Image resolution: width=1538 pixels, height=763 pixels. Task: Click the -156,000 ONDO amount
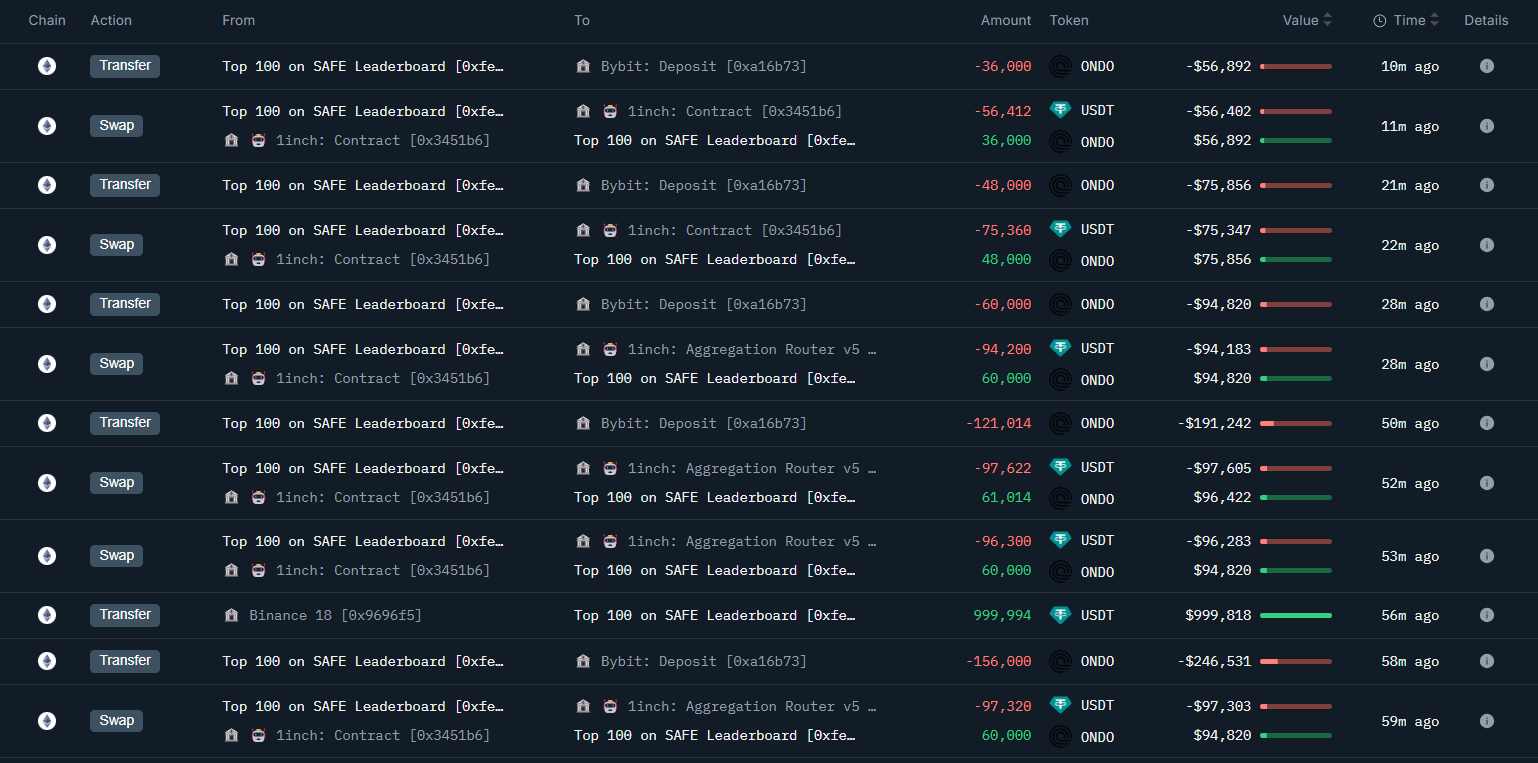point(998,661)
